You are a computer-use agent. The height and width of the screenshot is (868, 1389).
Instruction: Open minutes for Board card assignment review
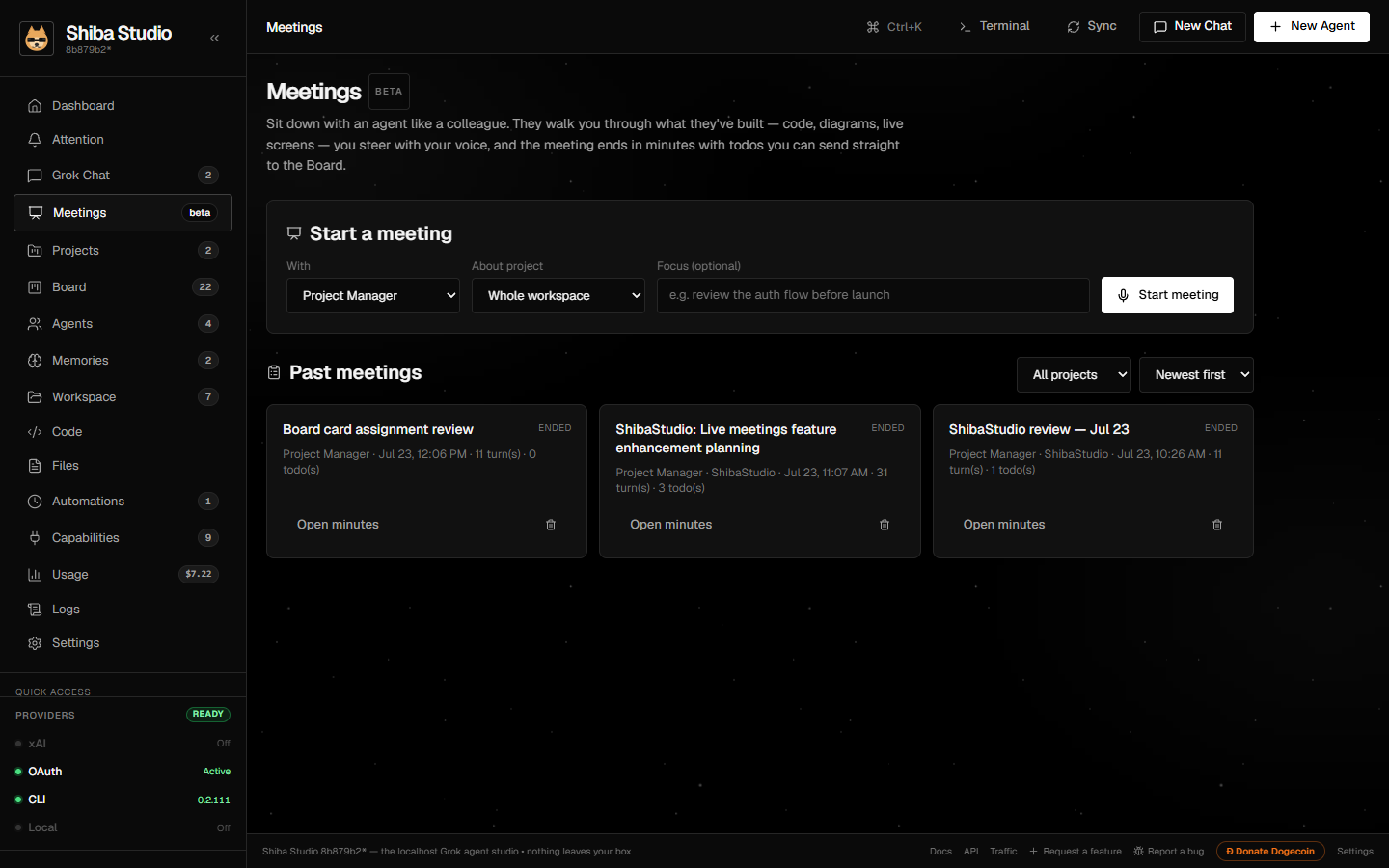point(338,525)
